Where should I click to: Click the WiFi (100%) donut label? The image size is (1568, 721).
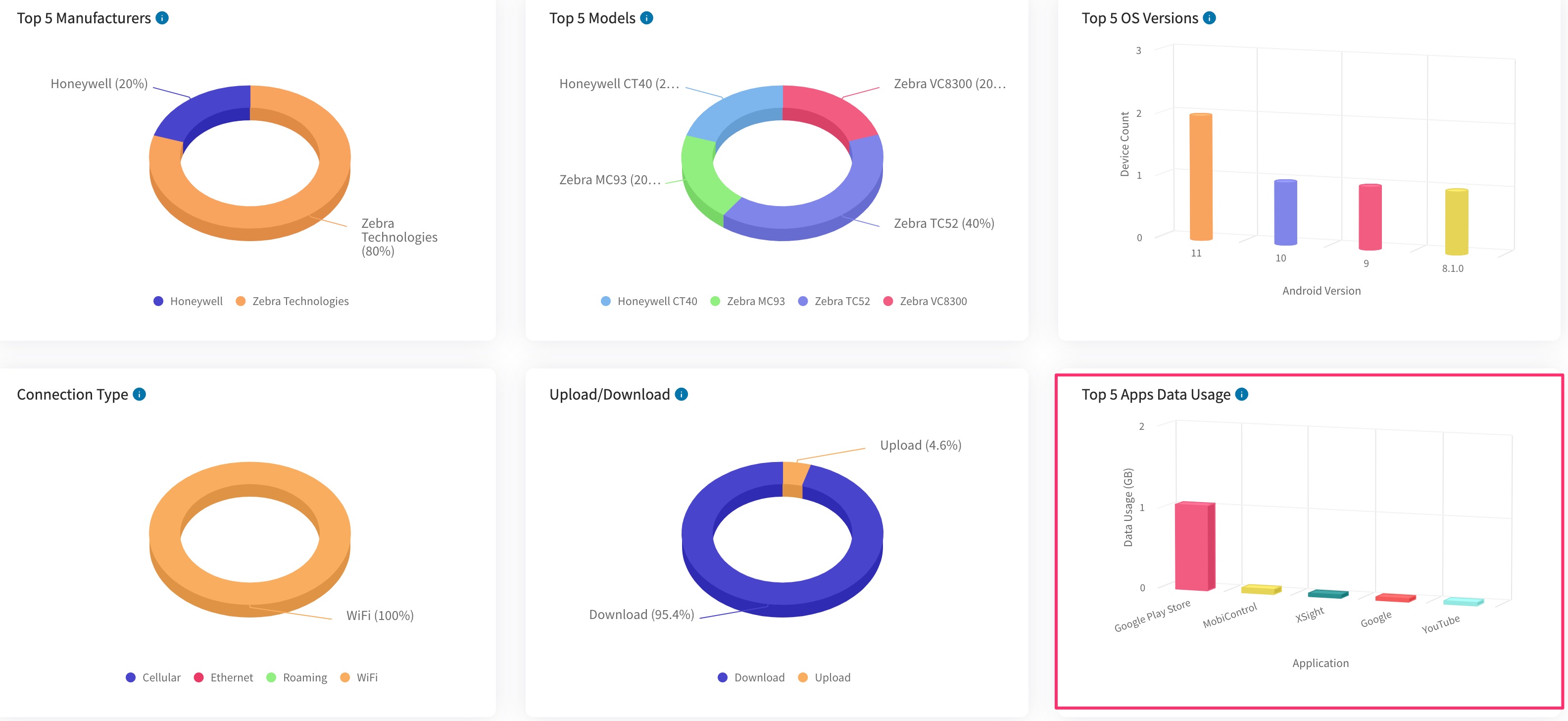pos(380,616)
